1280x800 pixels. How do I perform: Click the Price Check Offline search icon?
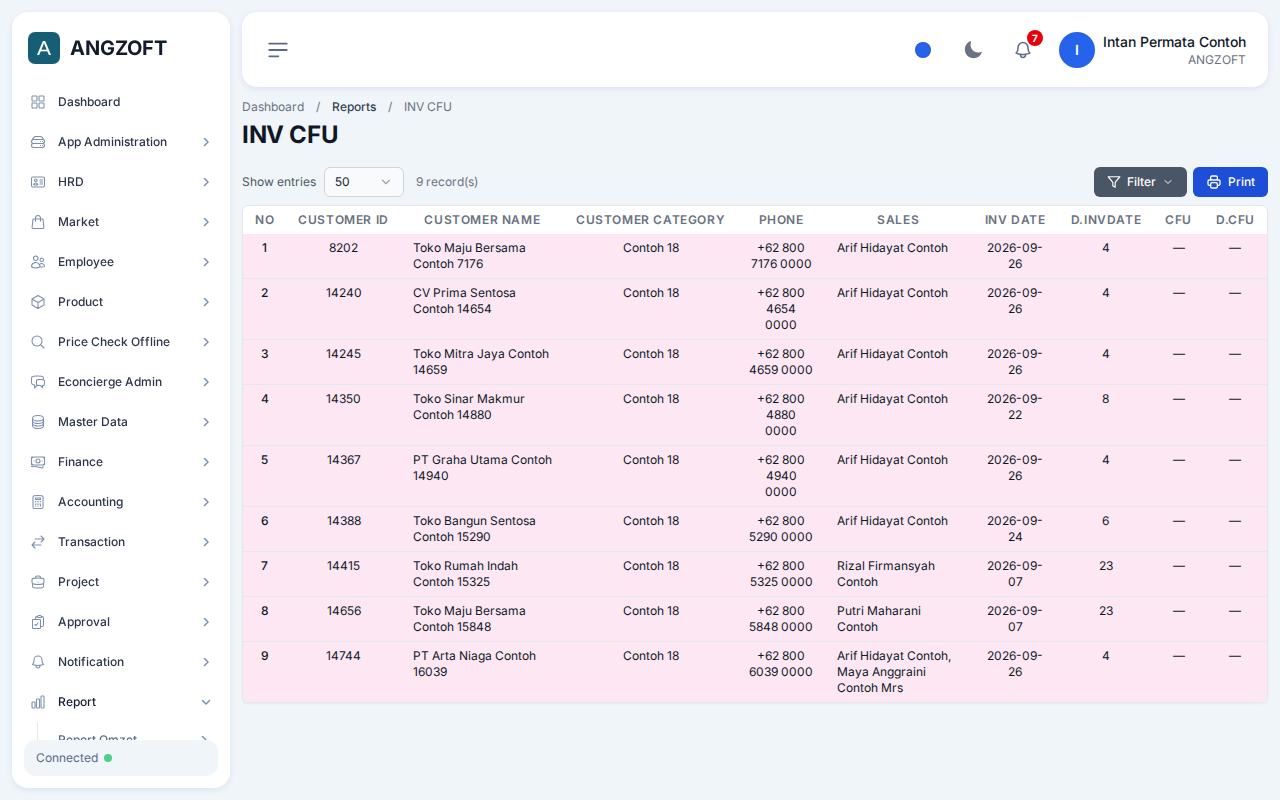(38, 342)
